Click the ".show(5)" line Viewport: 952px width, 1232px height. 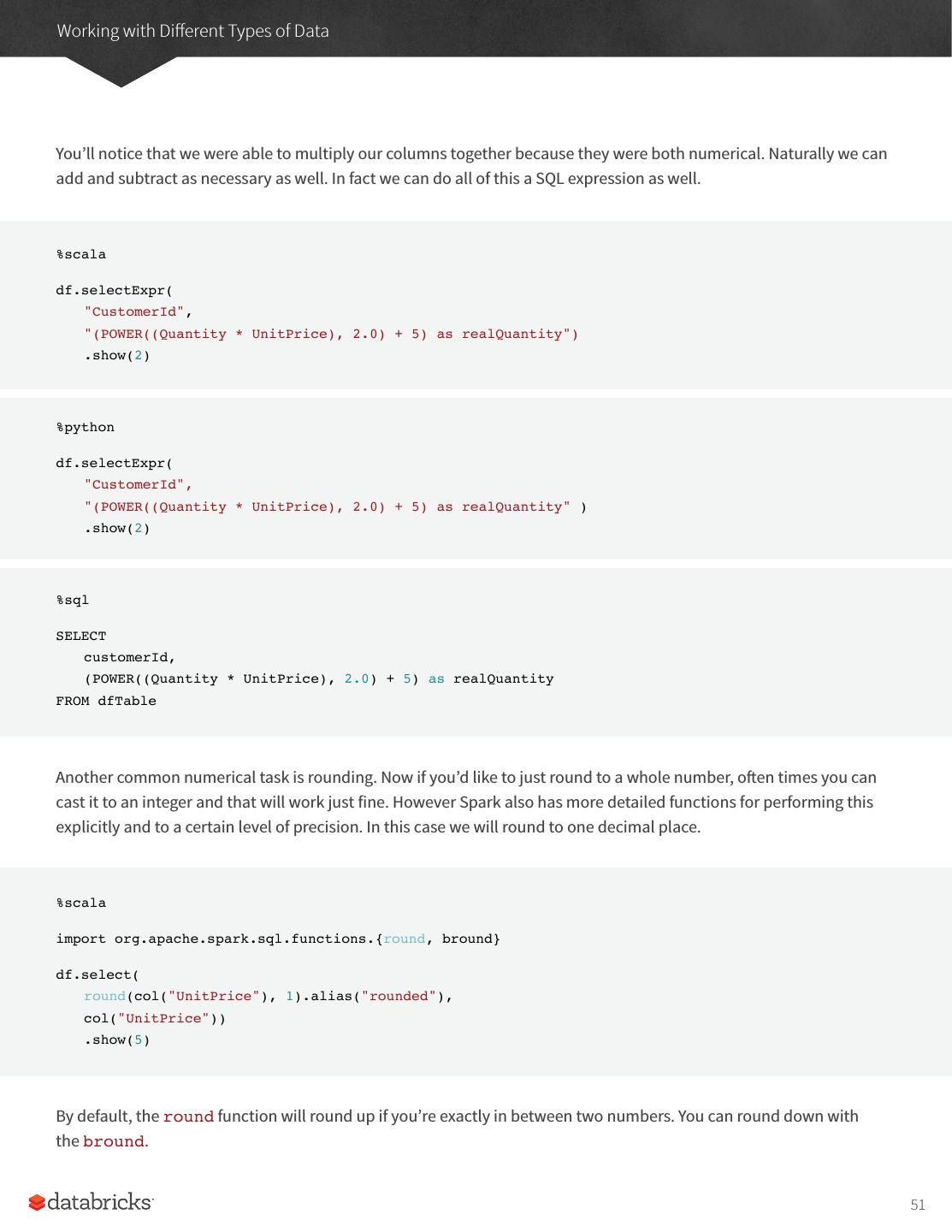pyautogui.click(x=116, y=1039)
